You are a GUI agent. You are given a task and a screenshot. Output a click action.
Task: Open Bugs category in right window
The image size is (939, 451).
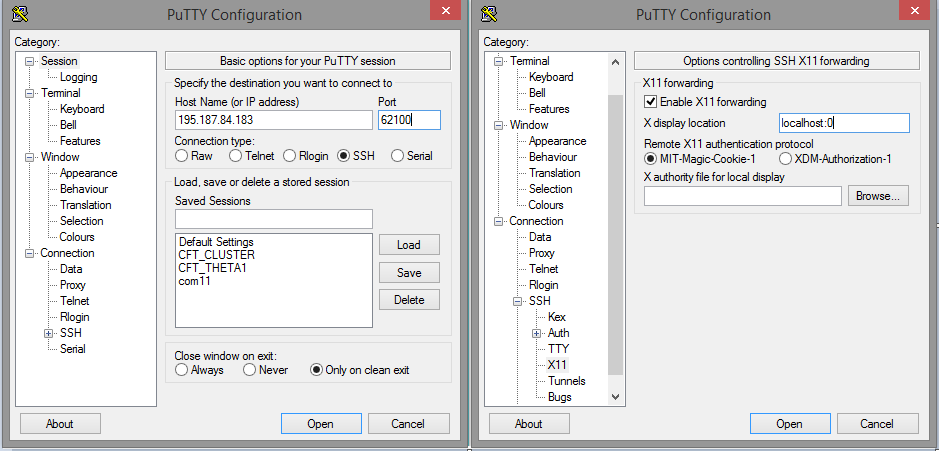point(559,397)
